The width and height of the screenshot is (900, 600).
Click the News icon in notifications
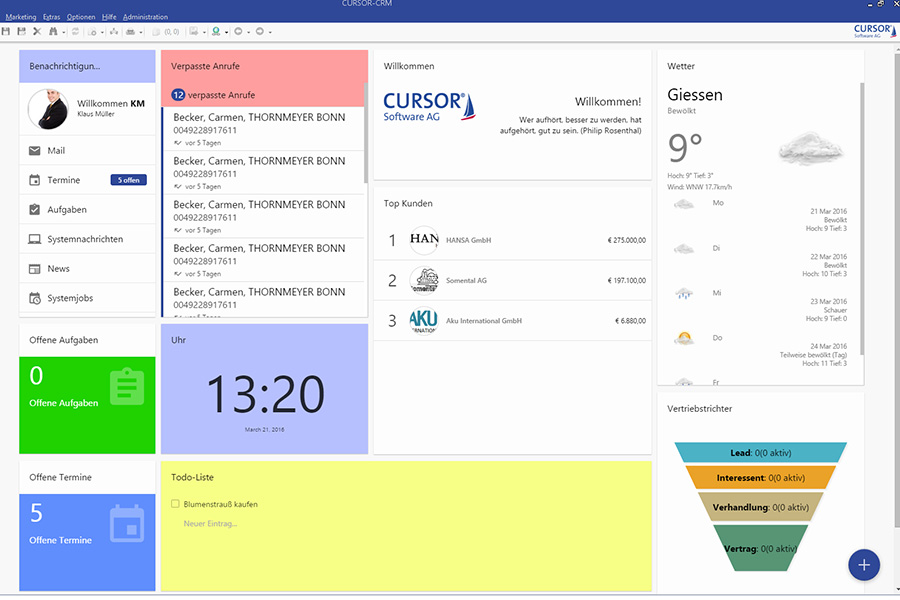tap(35, 269)
